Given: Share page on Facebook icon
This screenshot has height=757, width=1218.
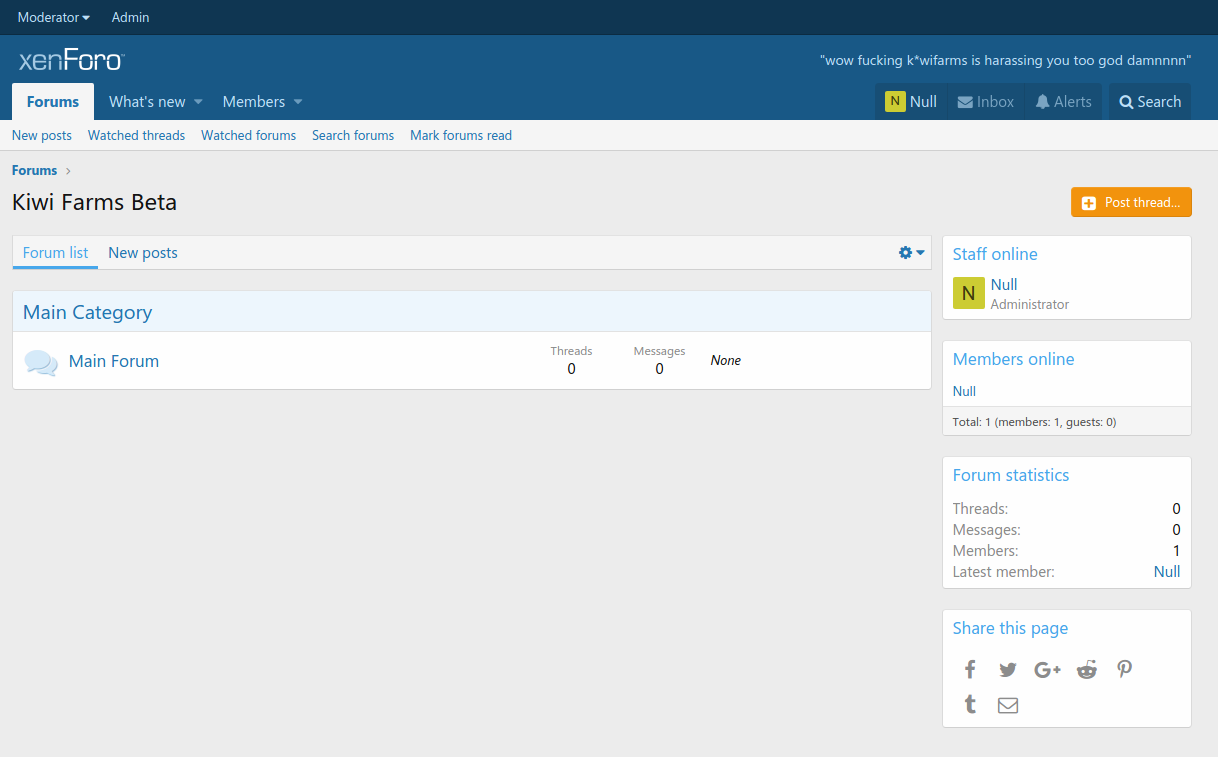Looking at the screenshot, I should (x=969, y=670).
